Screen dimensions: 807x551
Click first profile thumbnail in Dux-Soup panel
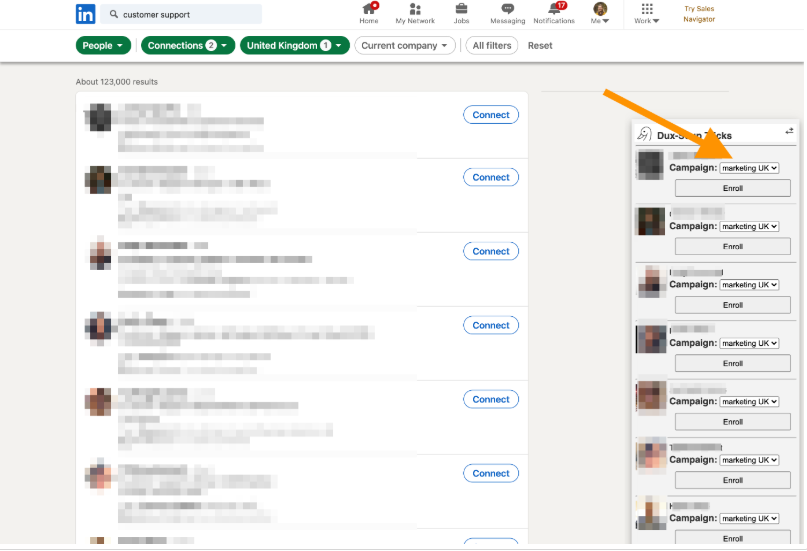651,165
